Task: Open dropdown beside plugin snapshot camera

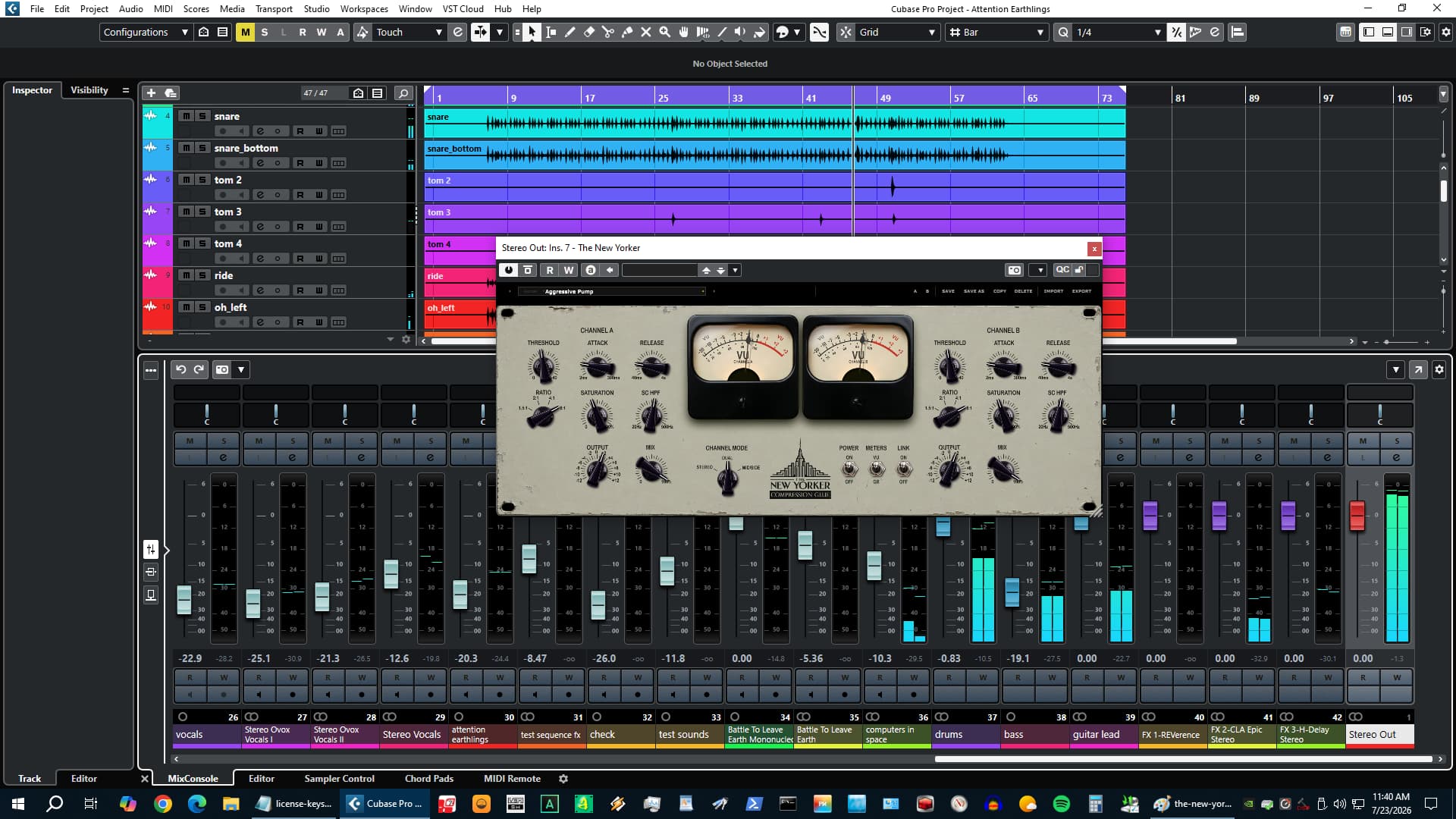Action: click(1040, 270)
